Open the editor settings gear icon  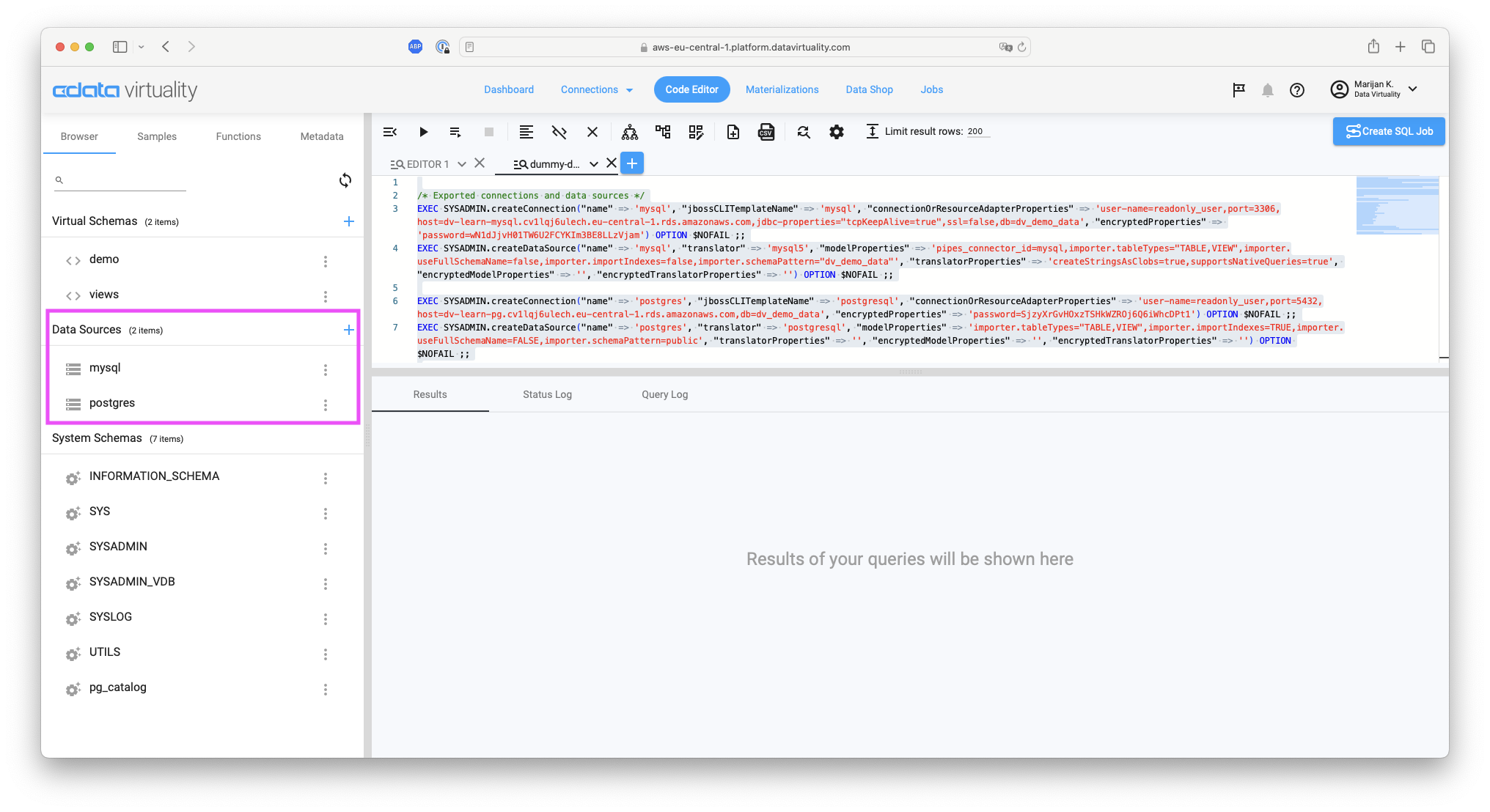[x=836, y=132]
